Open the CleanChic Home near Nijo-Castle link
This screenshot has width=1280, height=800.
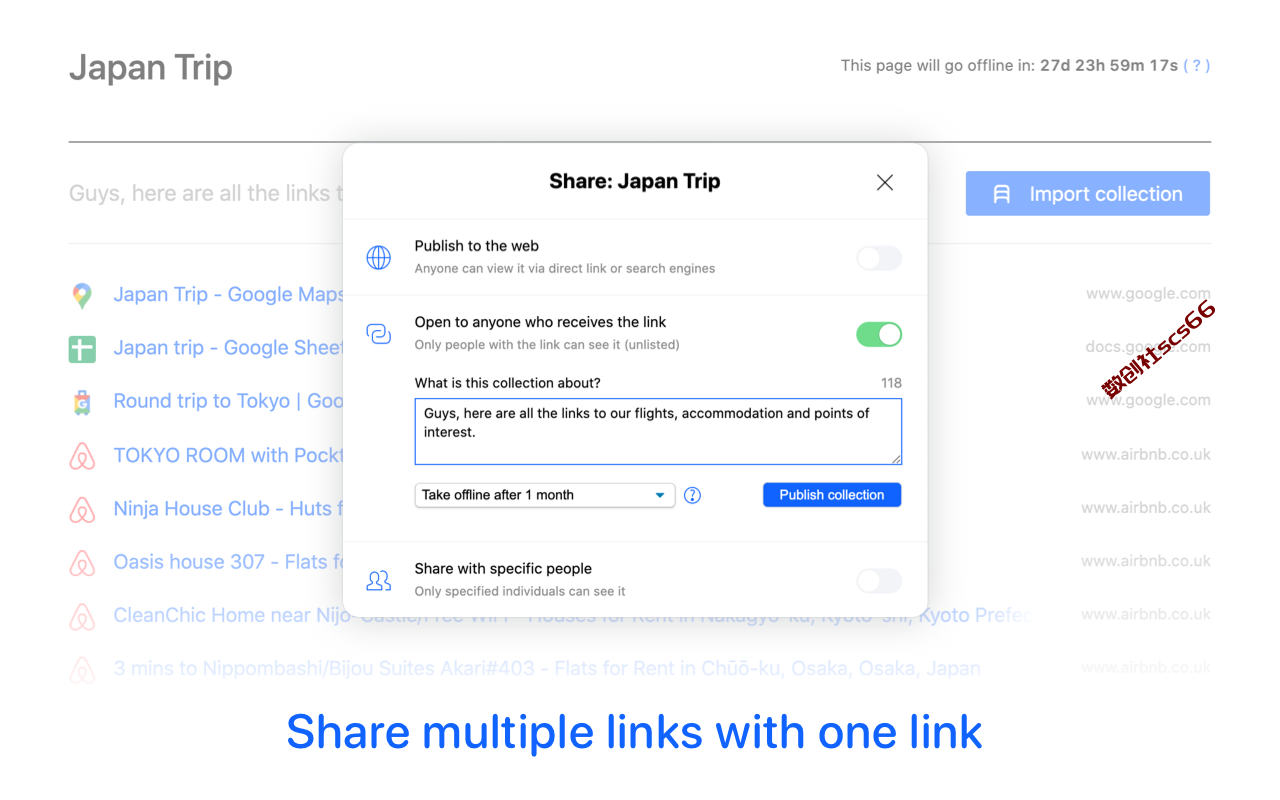(572, 615)
